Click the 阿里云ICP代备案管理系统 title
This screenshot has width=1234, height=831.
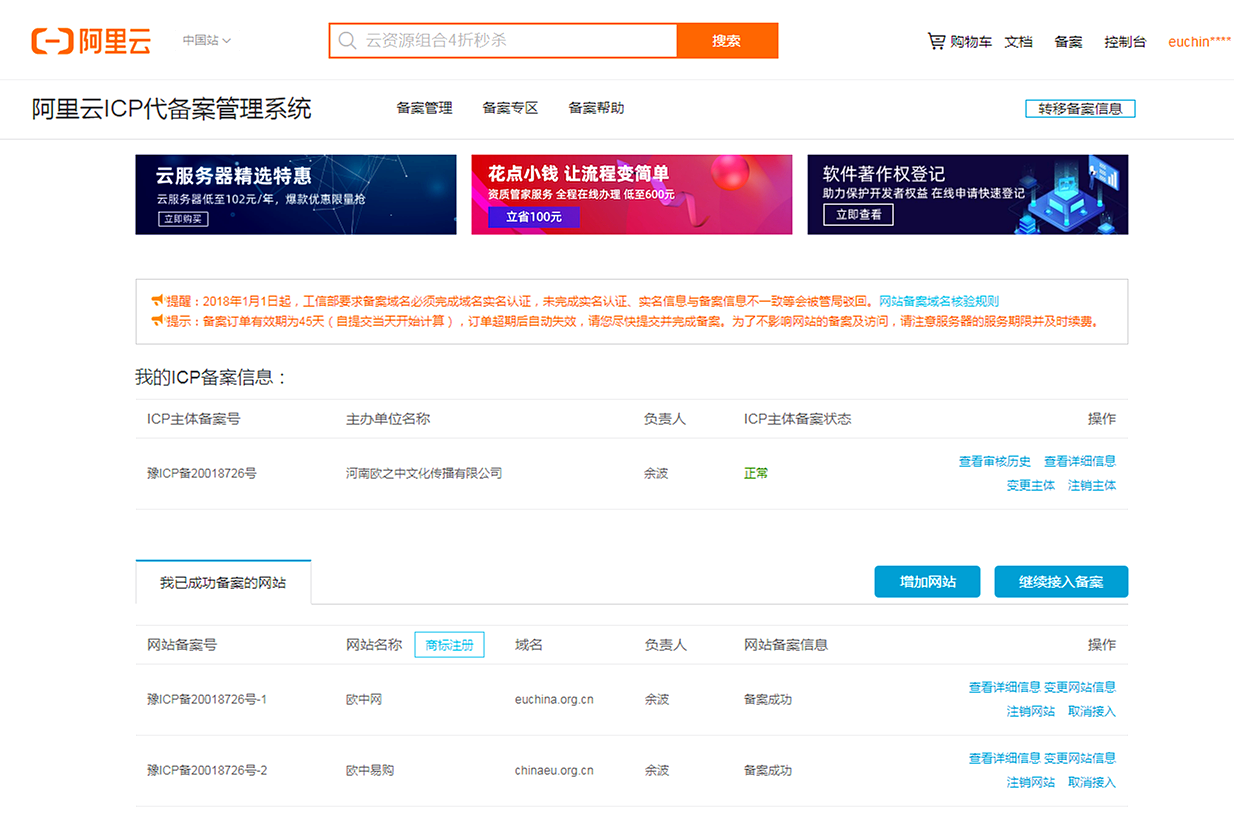[x=171, y=108]
